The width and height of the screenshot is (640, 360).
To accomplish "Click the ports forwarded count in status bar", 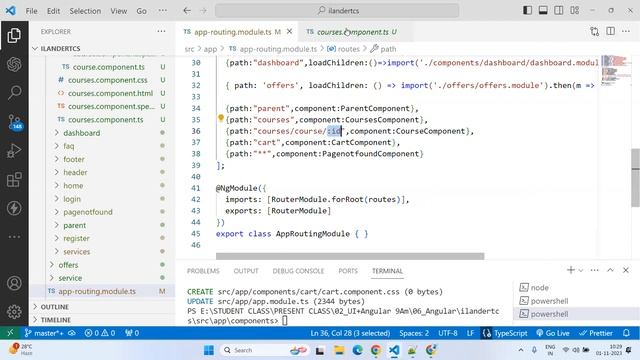I will point(132,333).
